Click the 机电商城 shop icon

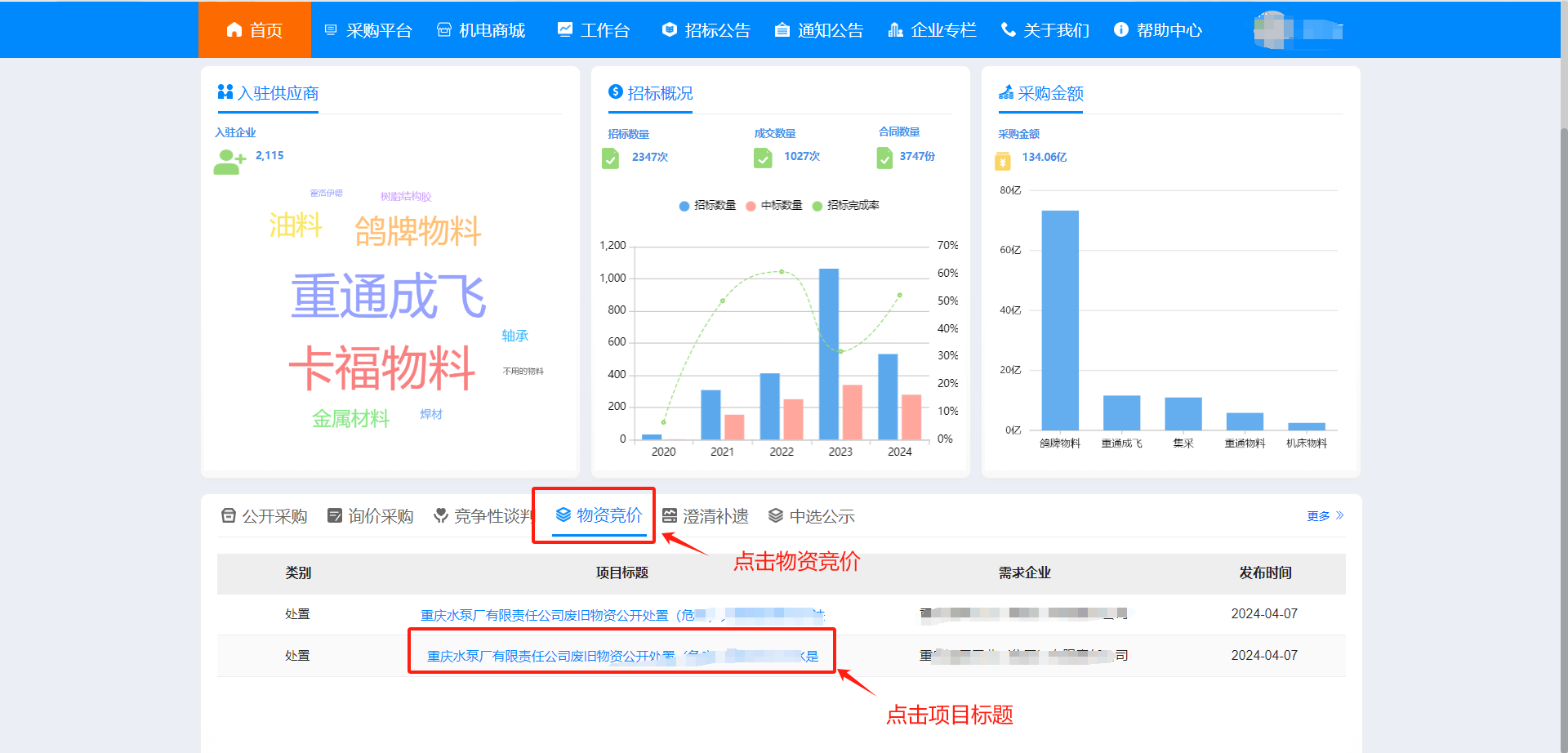[x=444, y=30]
